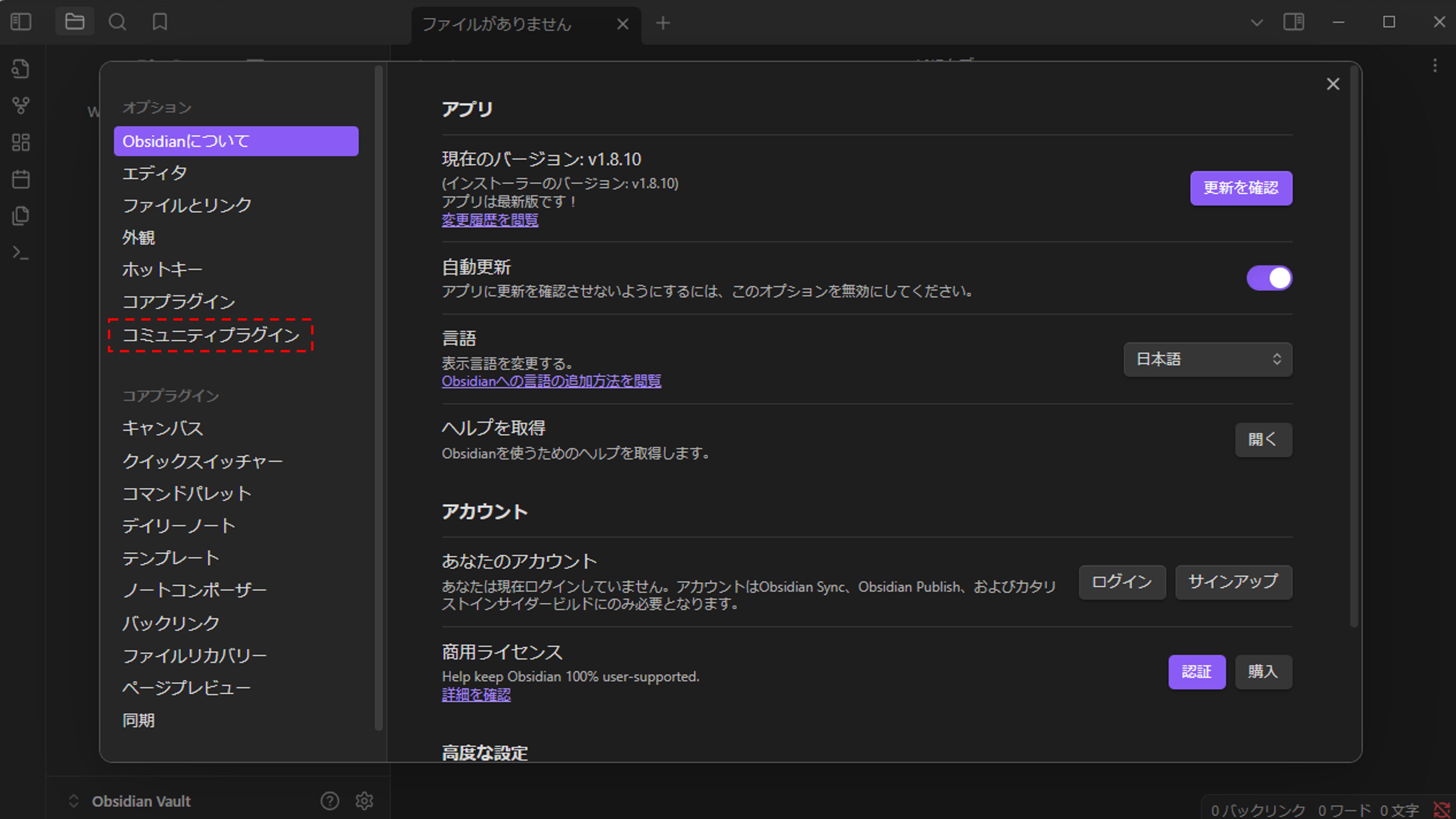1456x819 pixels.
Task: Click settings sidebar scrollbar
Action: click(x=379, y=398)
